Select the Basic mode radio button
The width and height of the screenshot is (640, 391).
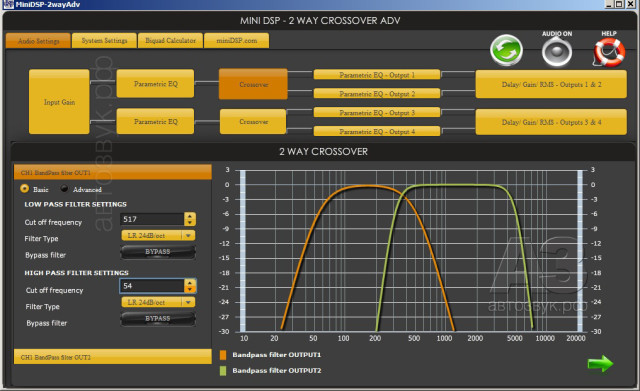(x=24, y=189)
